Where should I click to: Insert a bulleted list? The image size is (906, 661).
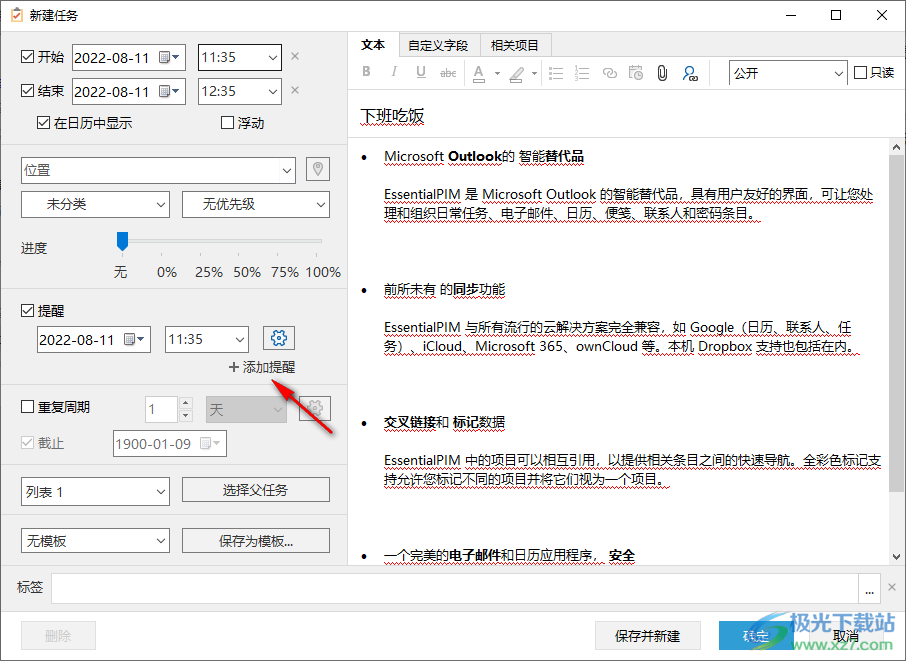[556, 73]
